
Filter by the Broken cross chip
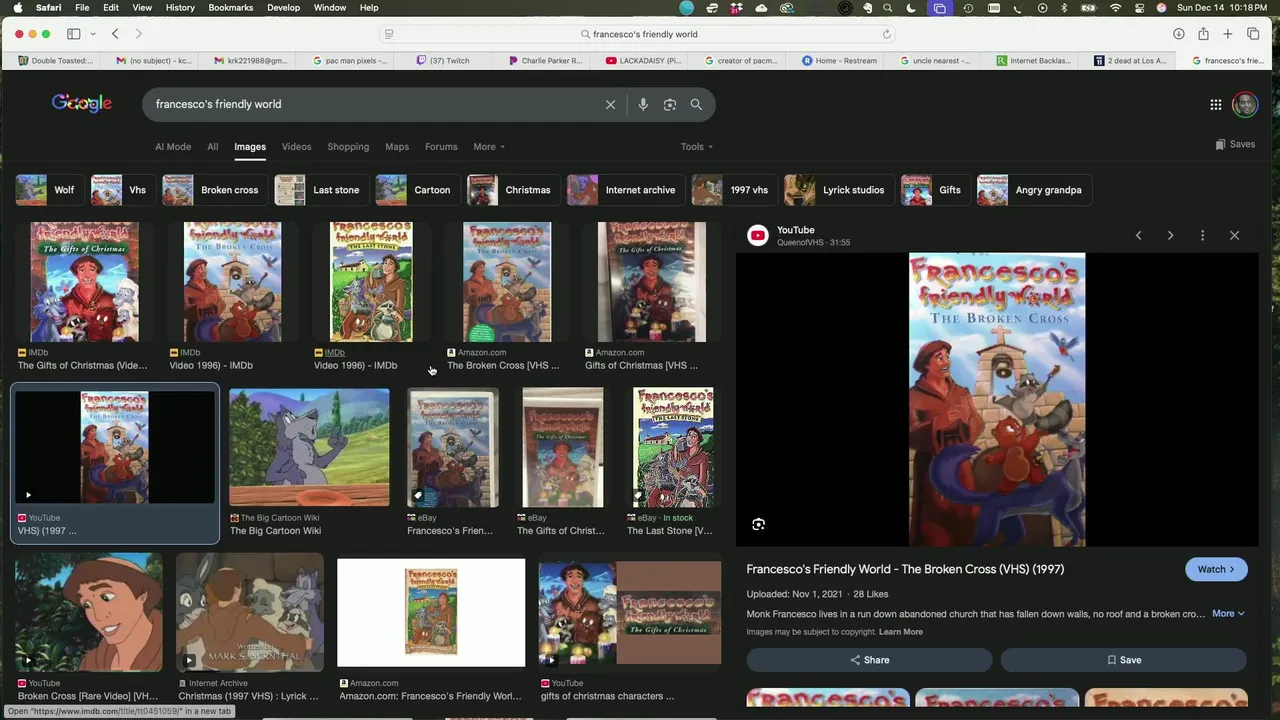tap(214, 190)
